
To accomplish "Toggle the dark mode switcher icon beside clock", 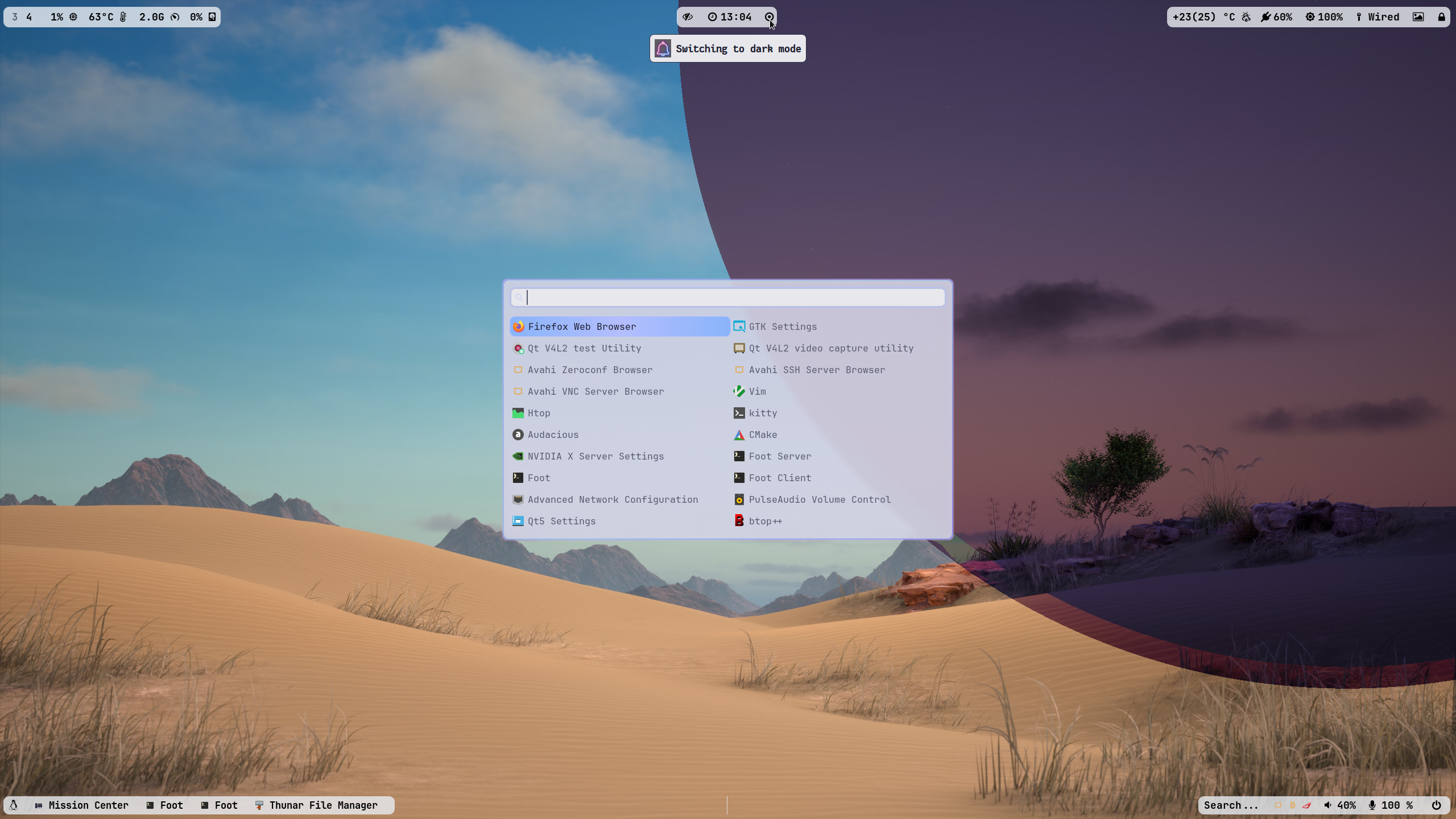I will 769,17.
